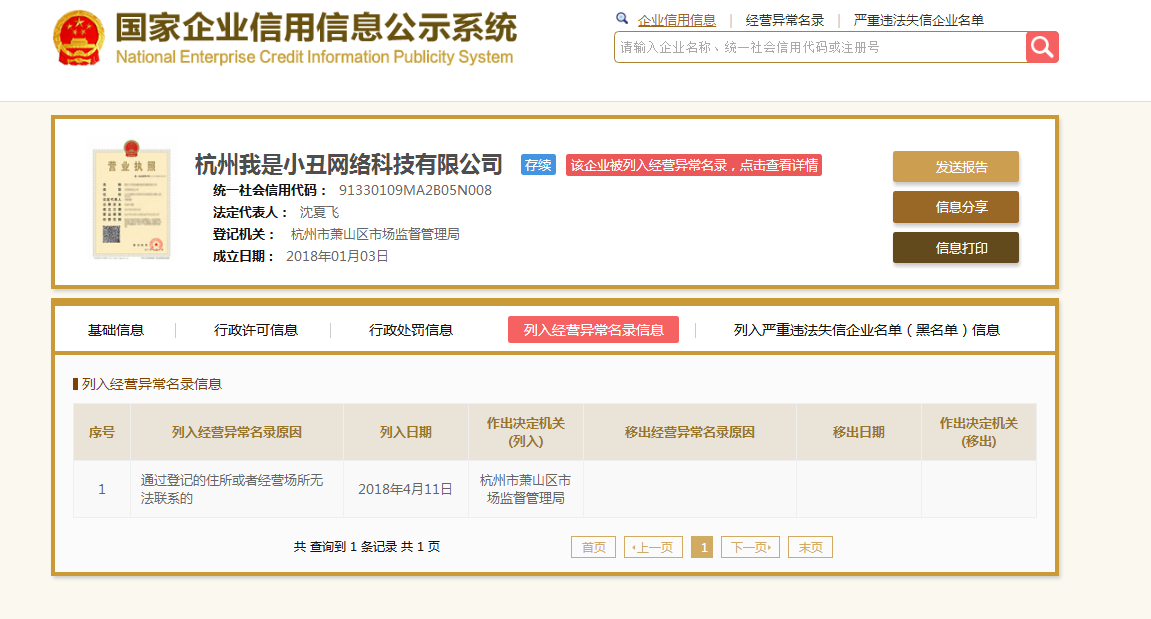Click the 列入日期 column header
The image size is (1151, 619).
coord(405,432)
